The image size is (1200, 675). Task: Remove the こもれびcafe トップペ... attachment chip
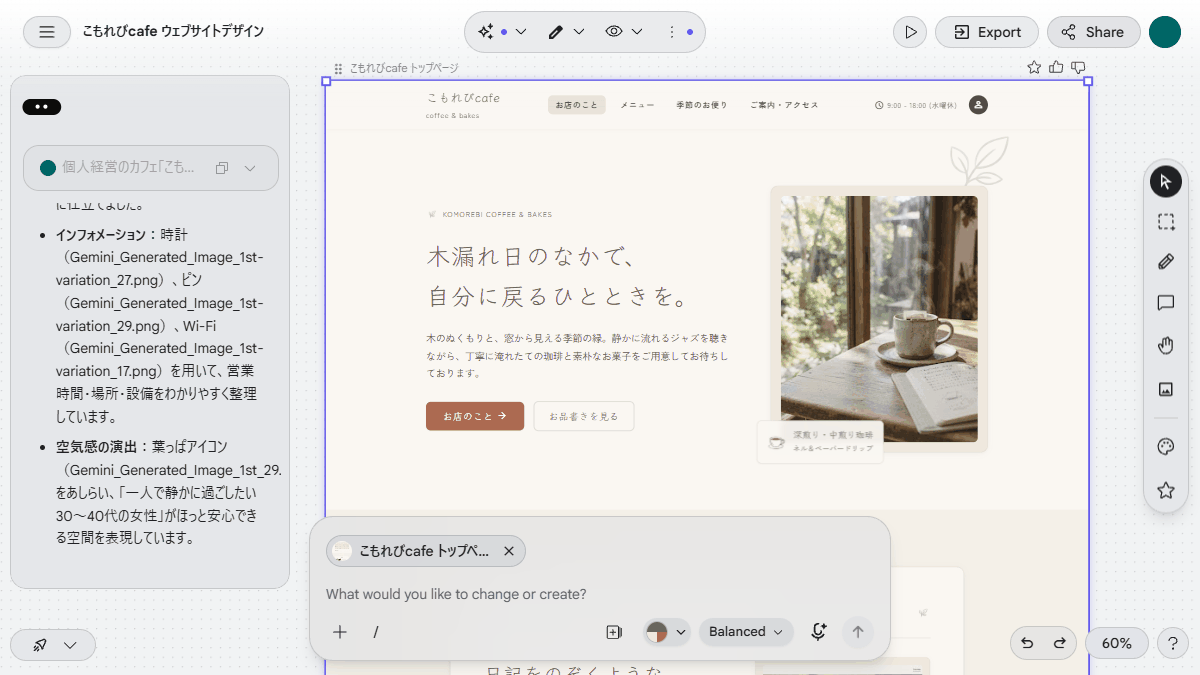[x=508, y=551]
